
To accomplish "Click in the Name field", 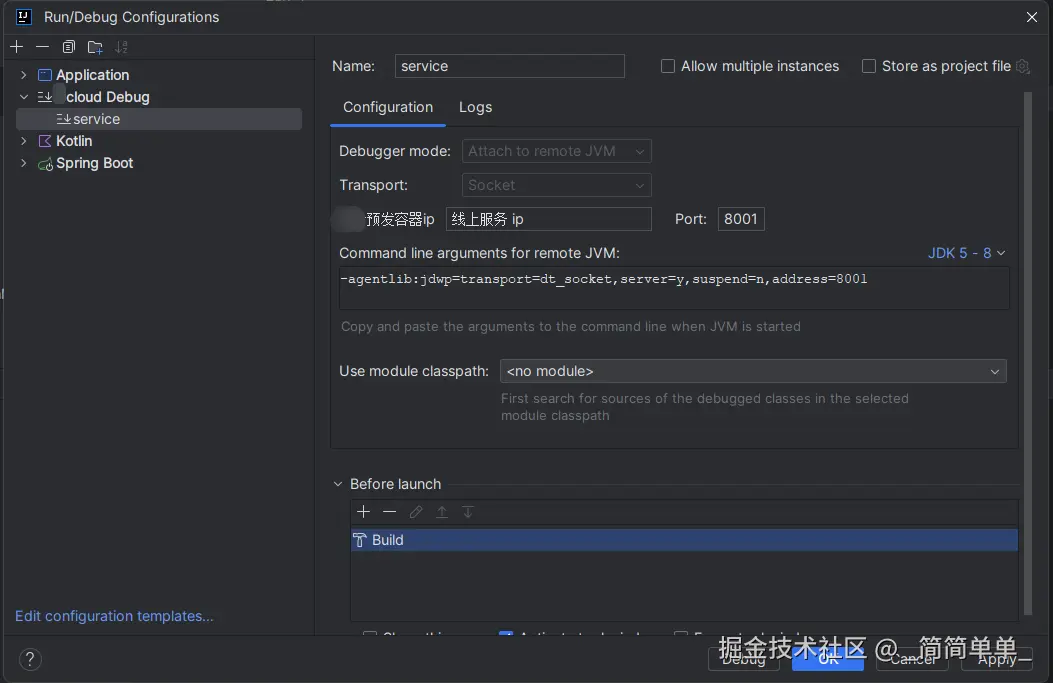I will (x=510, y=66).
